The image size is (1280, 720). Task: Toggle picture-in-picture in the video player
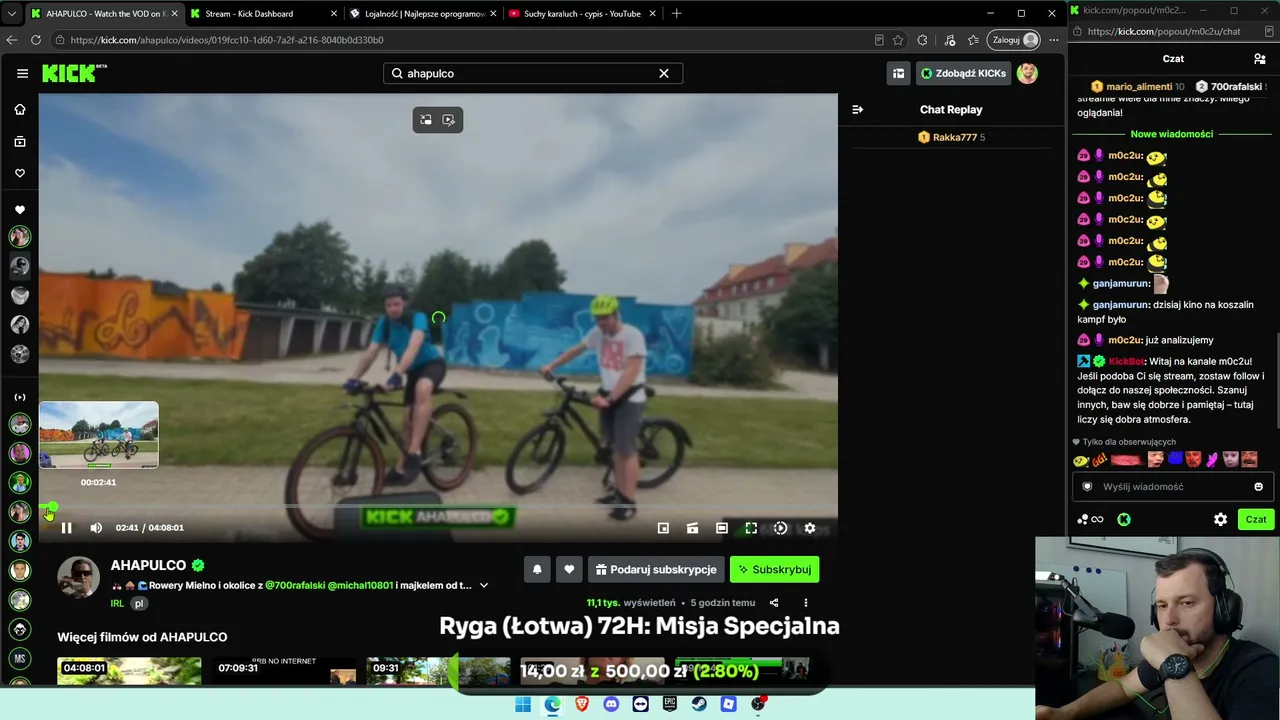[663, 528]
